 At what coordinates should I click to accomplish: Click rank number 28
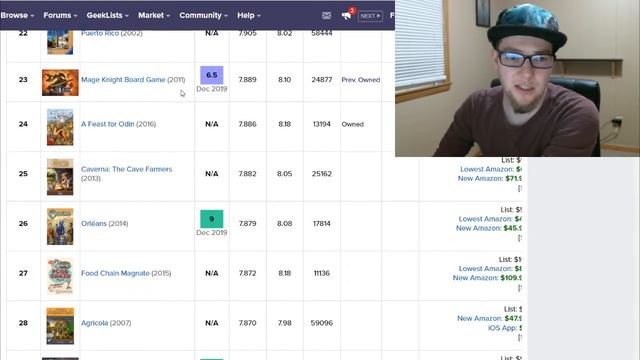(23, 323)
